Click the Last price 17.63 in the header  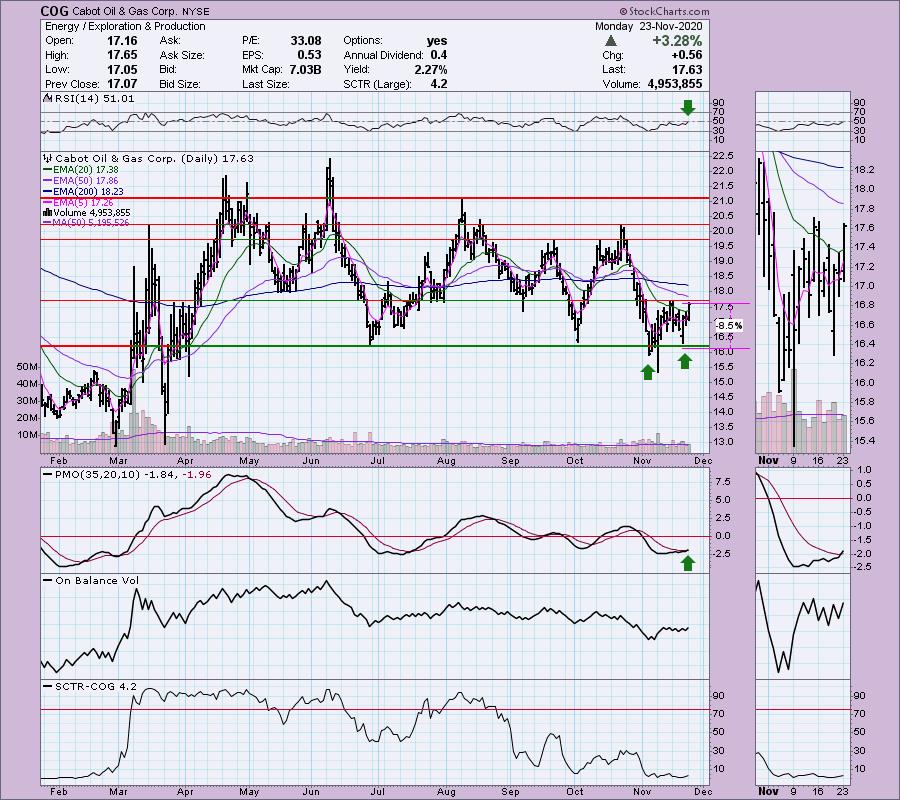pyautogui.click(x=687, y=69)
